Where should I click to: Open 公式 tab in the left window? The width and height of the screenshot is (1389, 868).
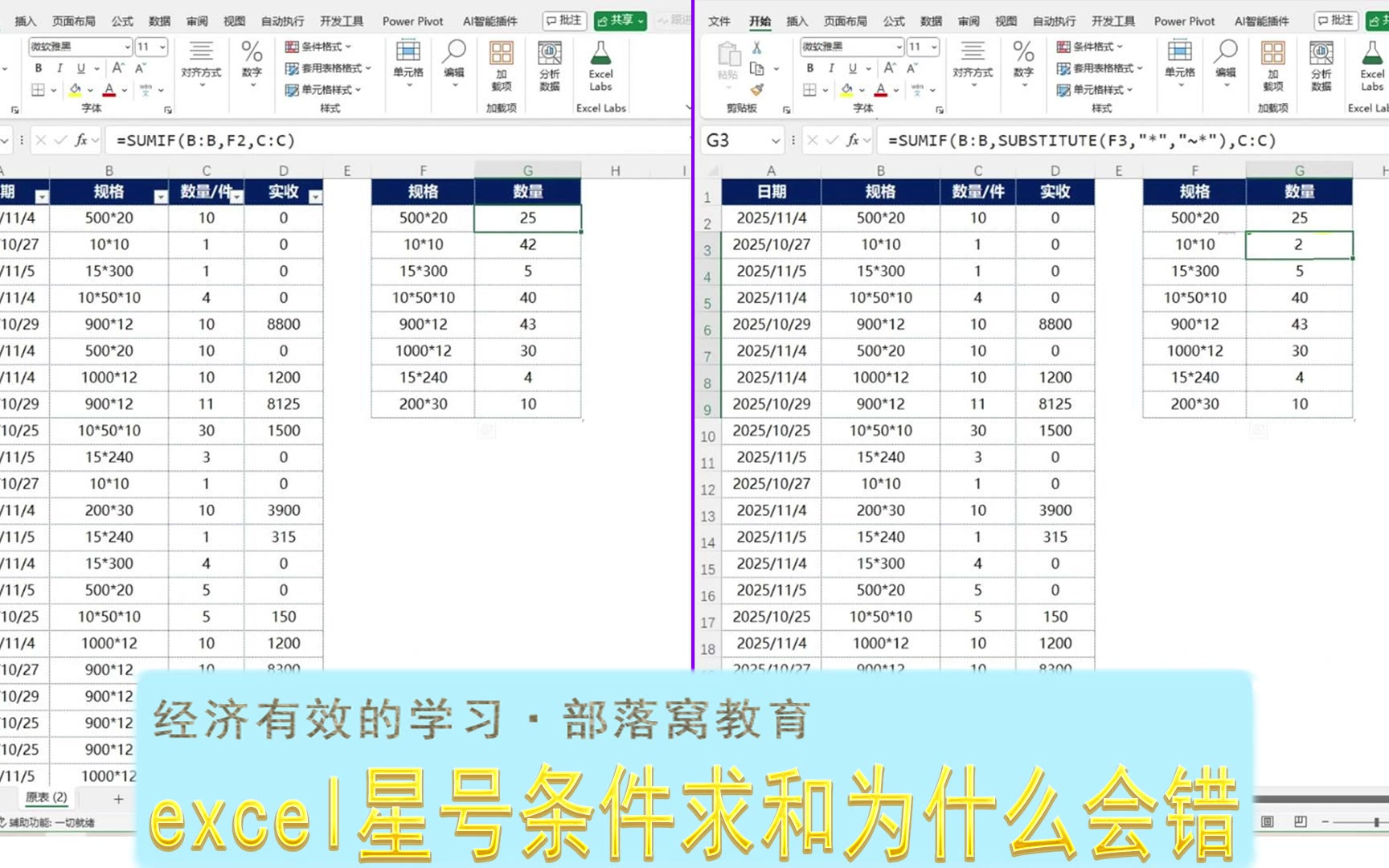click(x=122, y=21)
